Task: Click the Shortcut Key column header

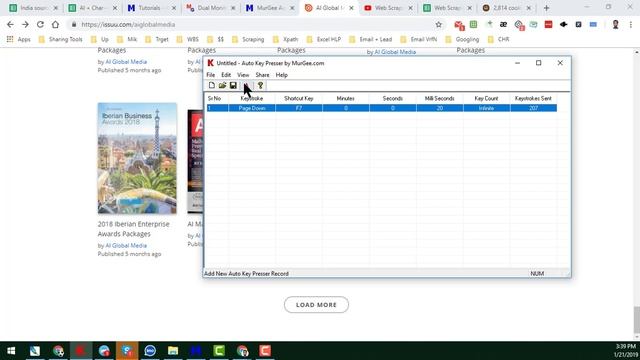Action: (299, 98)
